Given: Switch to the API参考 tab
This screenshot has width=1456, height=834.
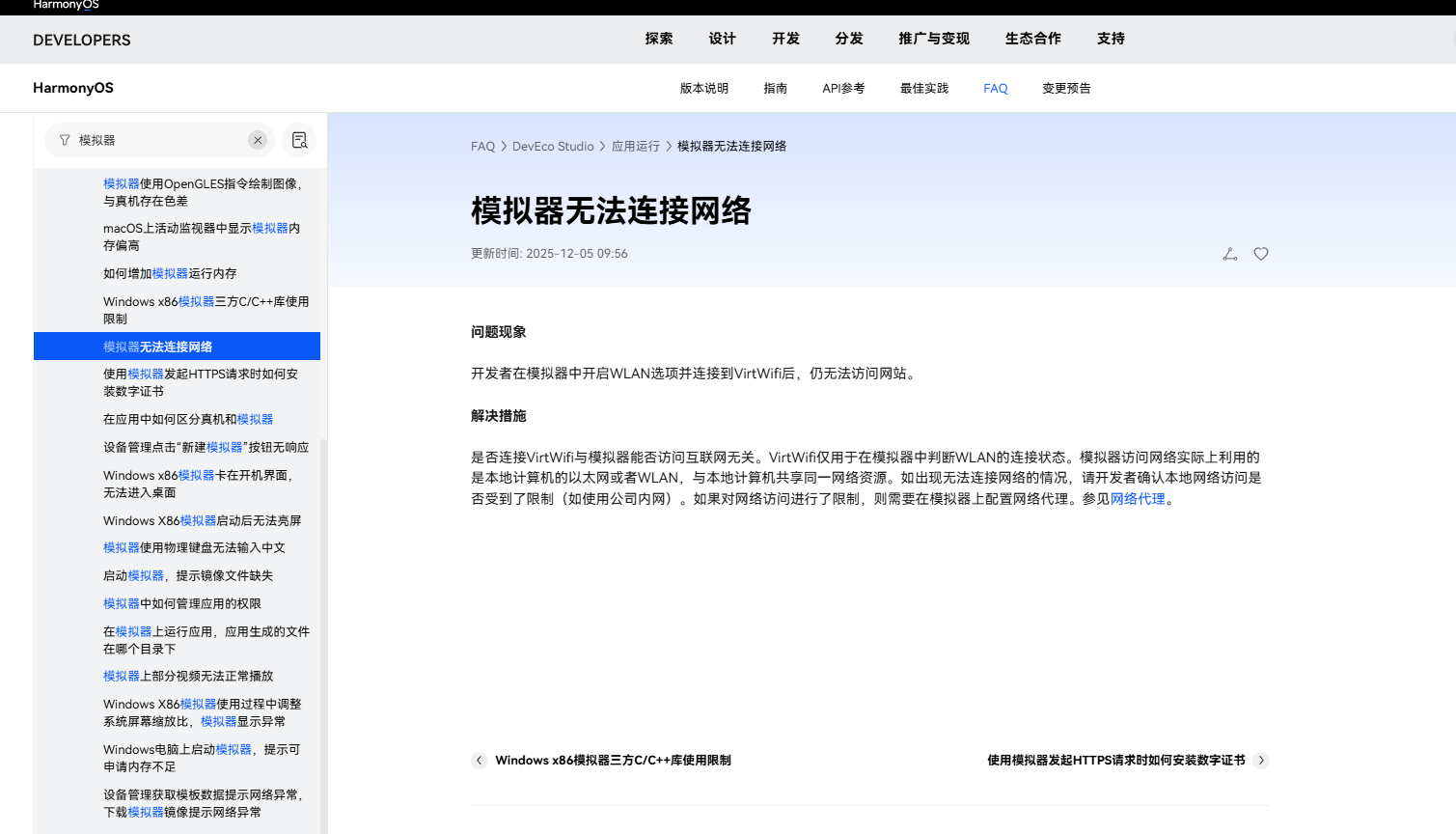Looking at the screenshot, I should point(843,88).
